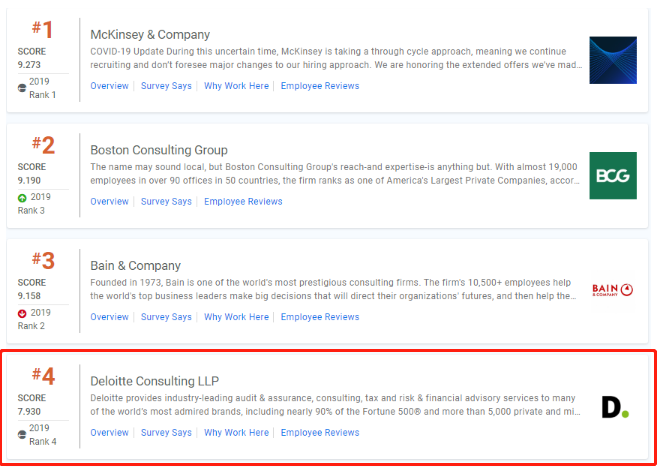Open Deloitte Consulting LLP title
Screen dimensions: 658x467
[x=154, y=381]
